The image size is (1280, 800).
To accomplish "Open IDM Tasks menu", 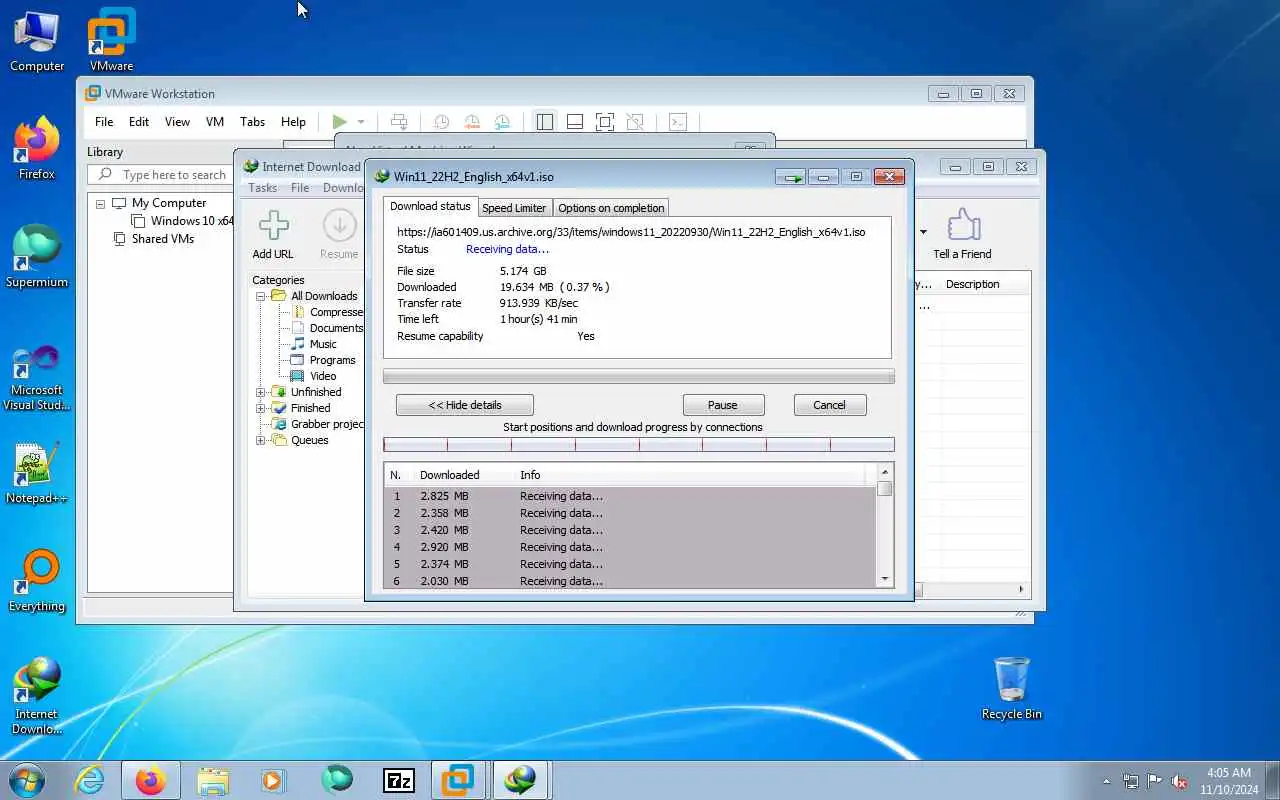I will (262, 188).
